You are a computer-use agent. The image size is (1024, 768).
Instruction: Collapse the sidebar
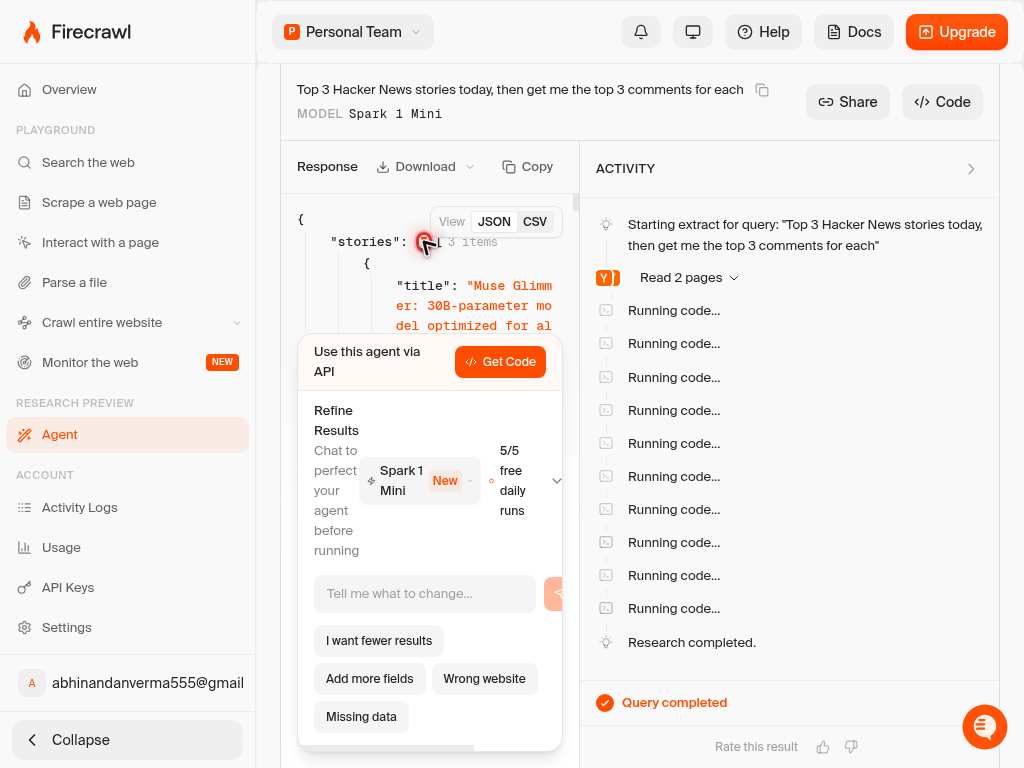127,740
